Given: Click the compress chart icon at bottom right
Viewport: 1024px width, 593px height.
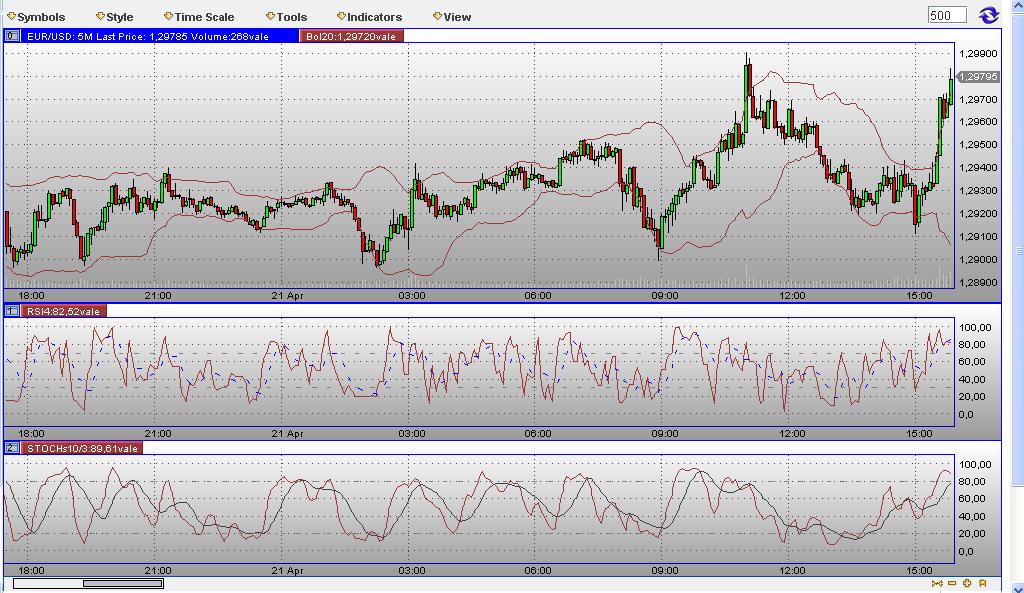Looking at the screenshot, I should 937,582.
